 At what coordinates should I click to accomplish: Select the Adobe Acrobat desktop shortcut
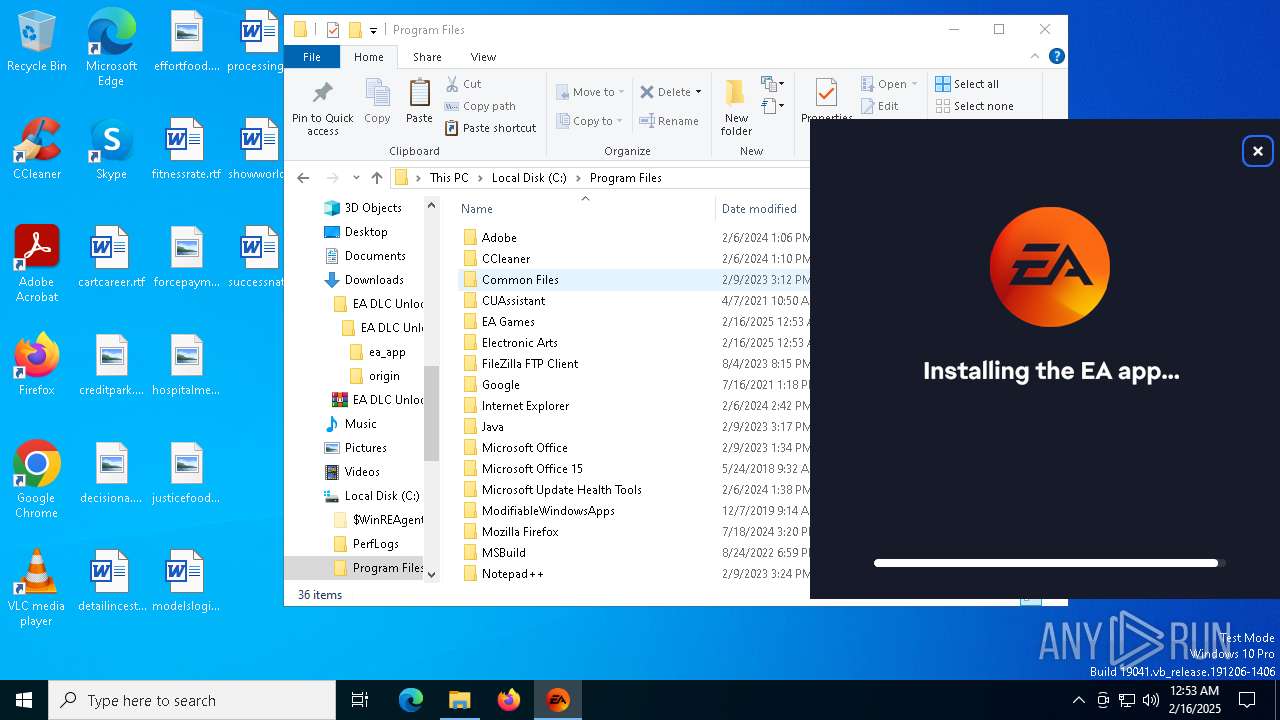tap(37, 264)
